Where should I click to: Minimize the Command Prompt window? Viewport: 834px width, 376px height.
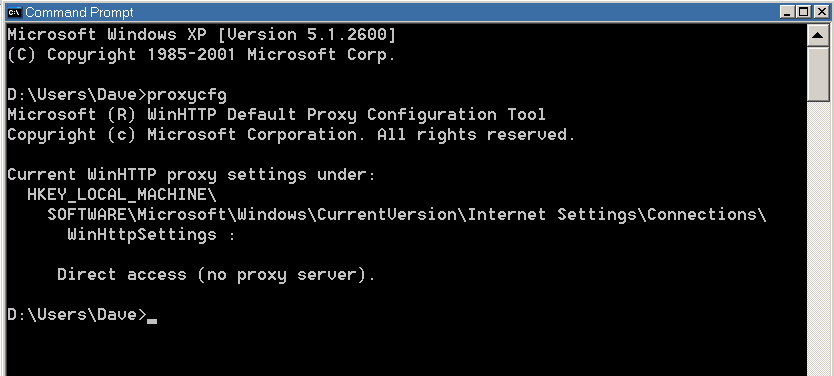tap(788, 12)
